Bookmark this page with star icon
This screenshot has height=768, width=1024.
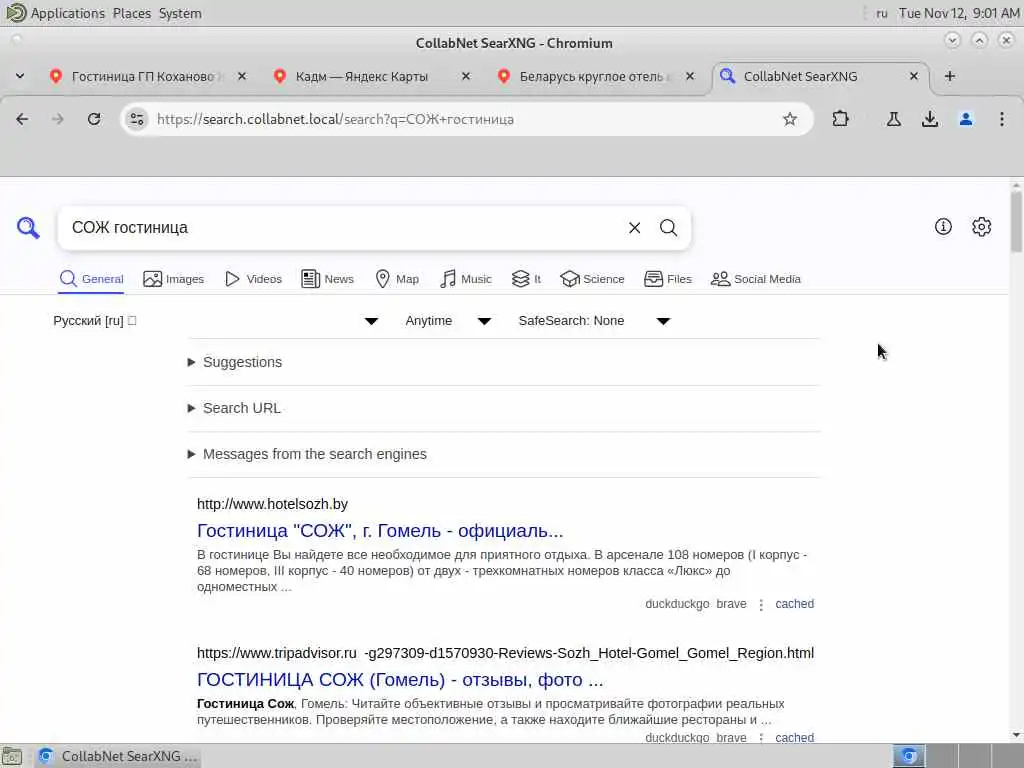[790, 119]
